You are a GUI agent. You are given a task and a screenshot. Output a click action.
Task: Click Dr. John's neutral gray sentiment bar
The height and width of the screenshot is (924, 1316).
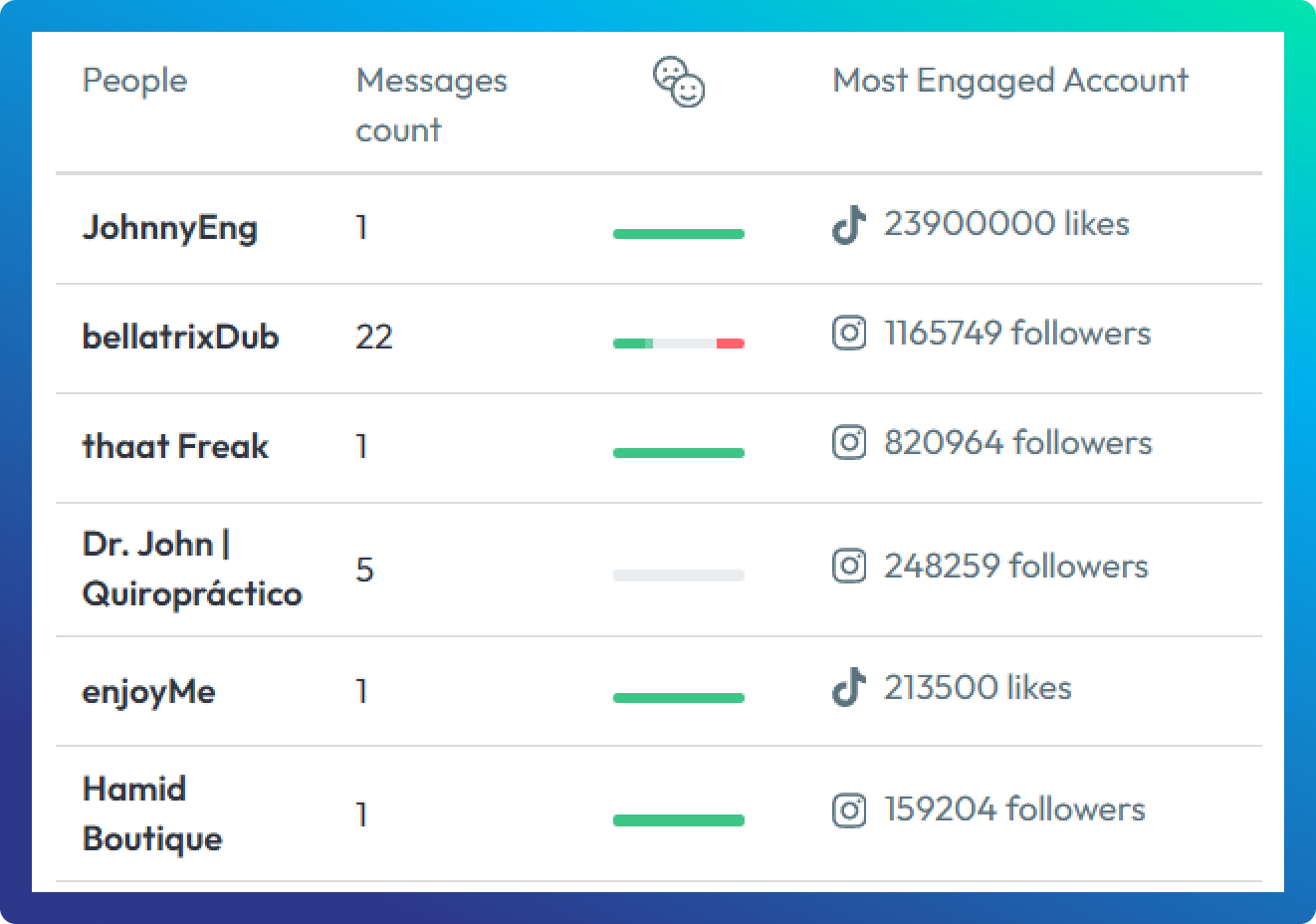(x=679, y=576)
